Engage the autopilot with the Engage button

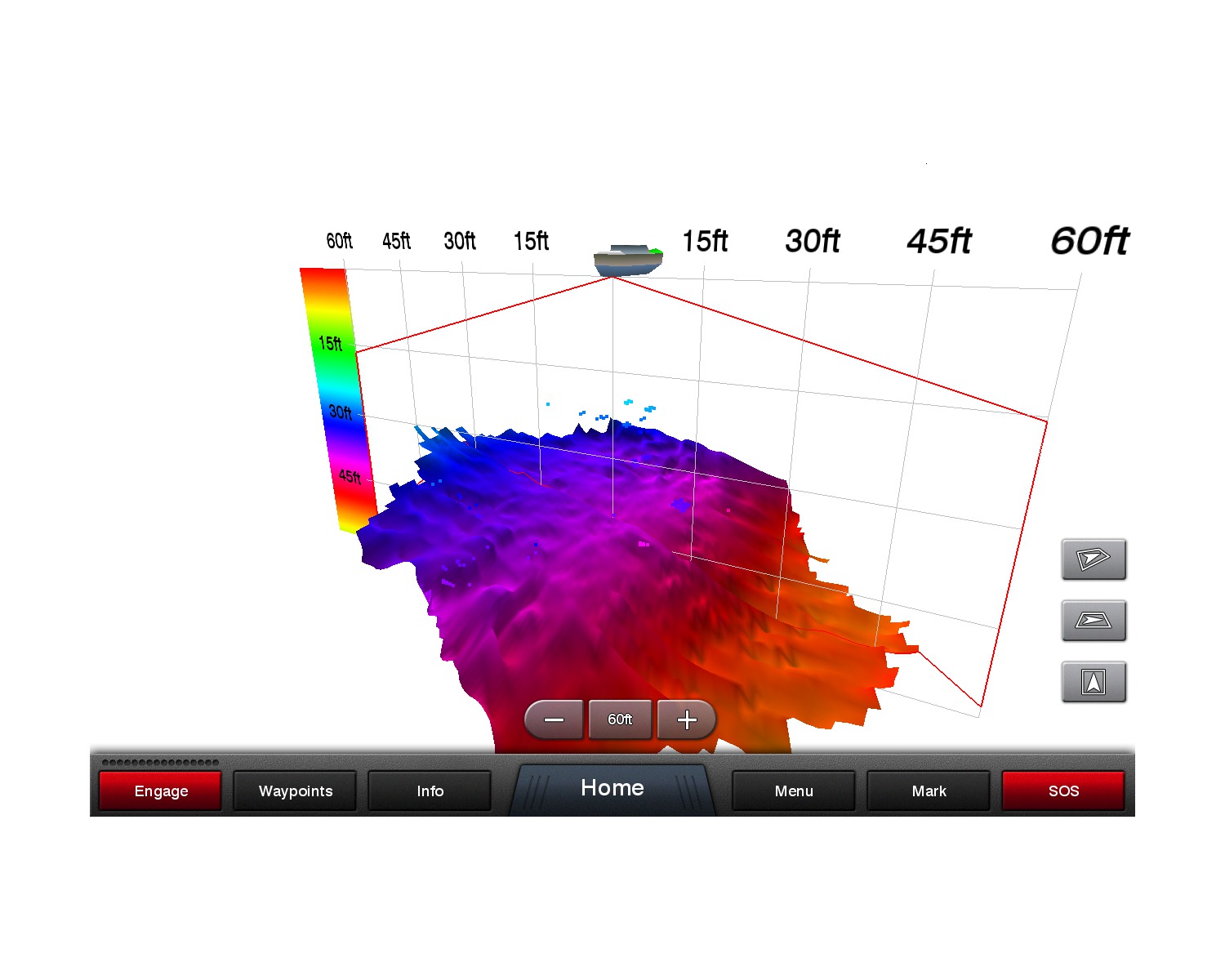[161, 791]
